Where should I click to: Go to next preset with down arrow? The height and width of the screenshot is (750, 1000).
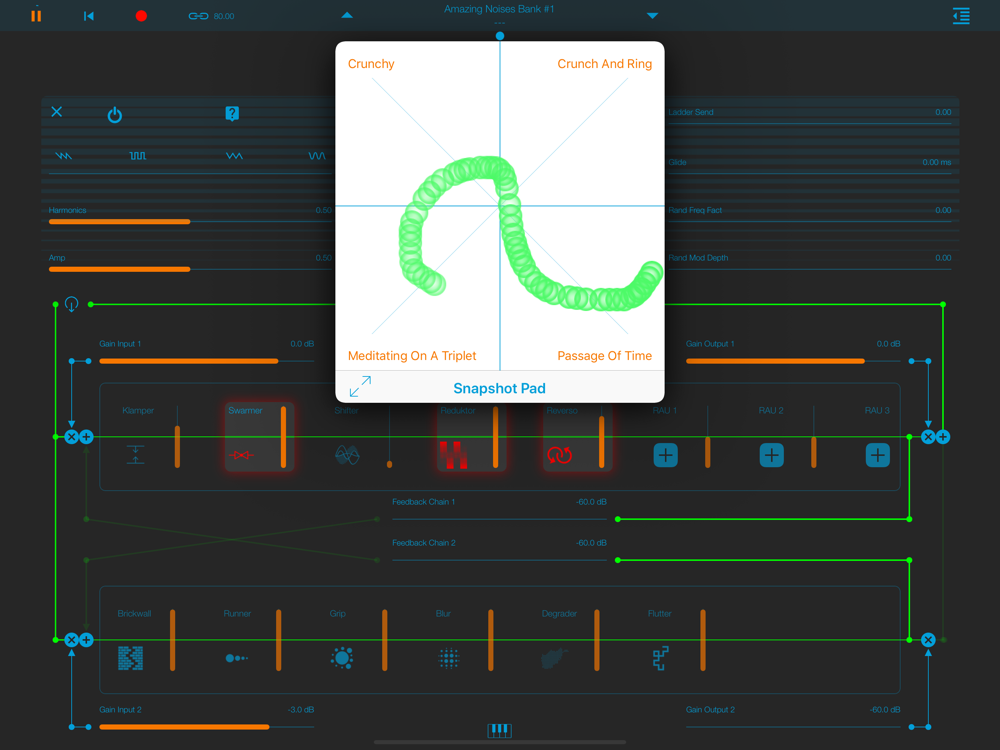[652, 15]
